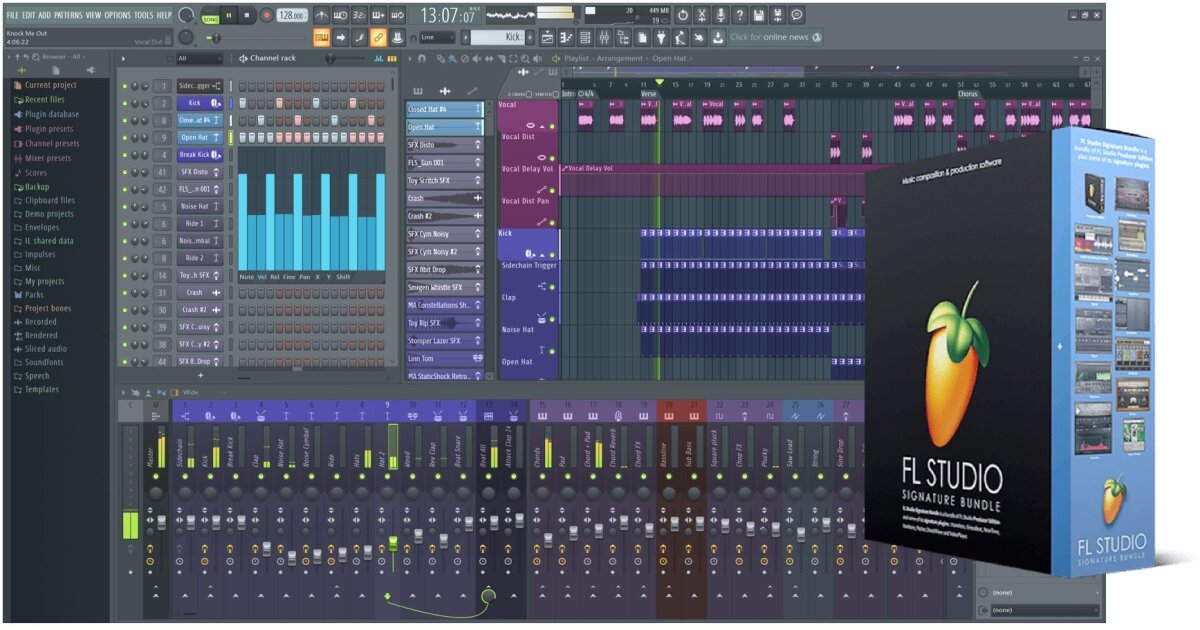Toggle Song/Pattern mode switch
The image size is (1200, 630).
pyautogui.click(x=211, y=15)
